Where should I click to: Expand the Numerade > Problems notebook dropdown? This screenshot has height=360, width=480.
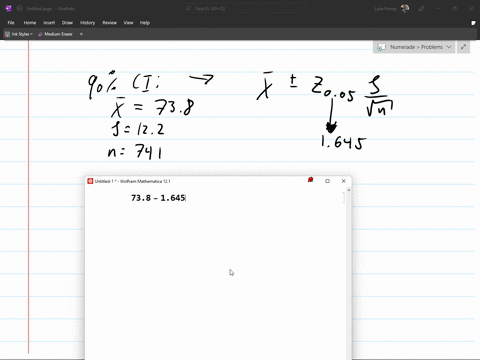pos(449,47)
